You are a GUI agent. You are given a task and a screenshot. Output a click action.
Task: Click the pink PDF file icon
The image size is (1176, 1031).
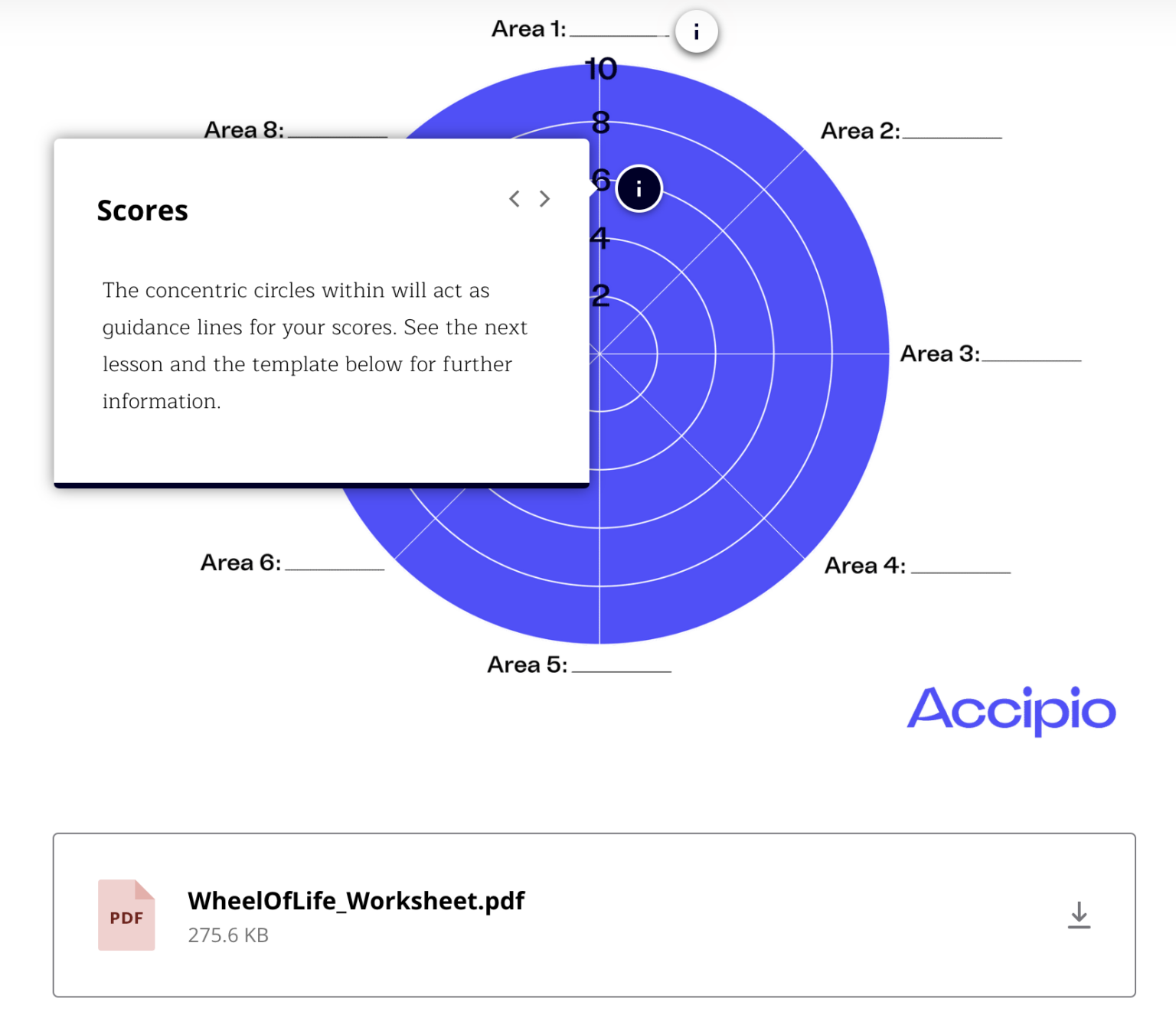tap(126, 915)
